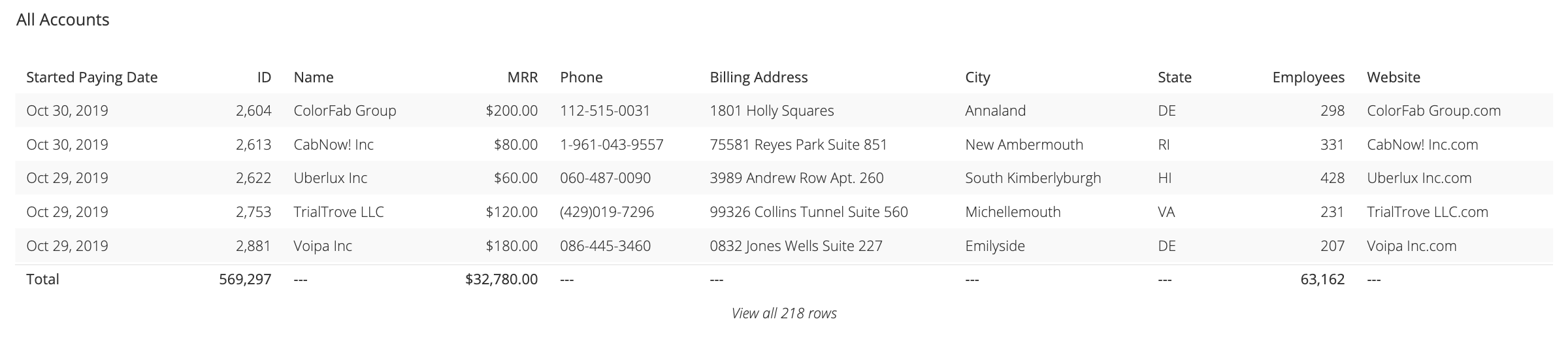Select the Phone column header
Viewport: 1568px width, 349px height.
[x=581, y=77]
